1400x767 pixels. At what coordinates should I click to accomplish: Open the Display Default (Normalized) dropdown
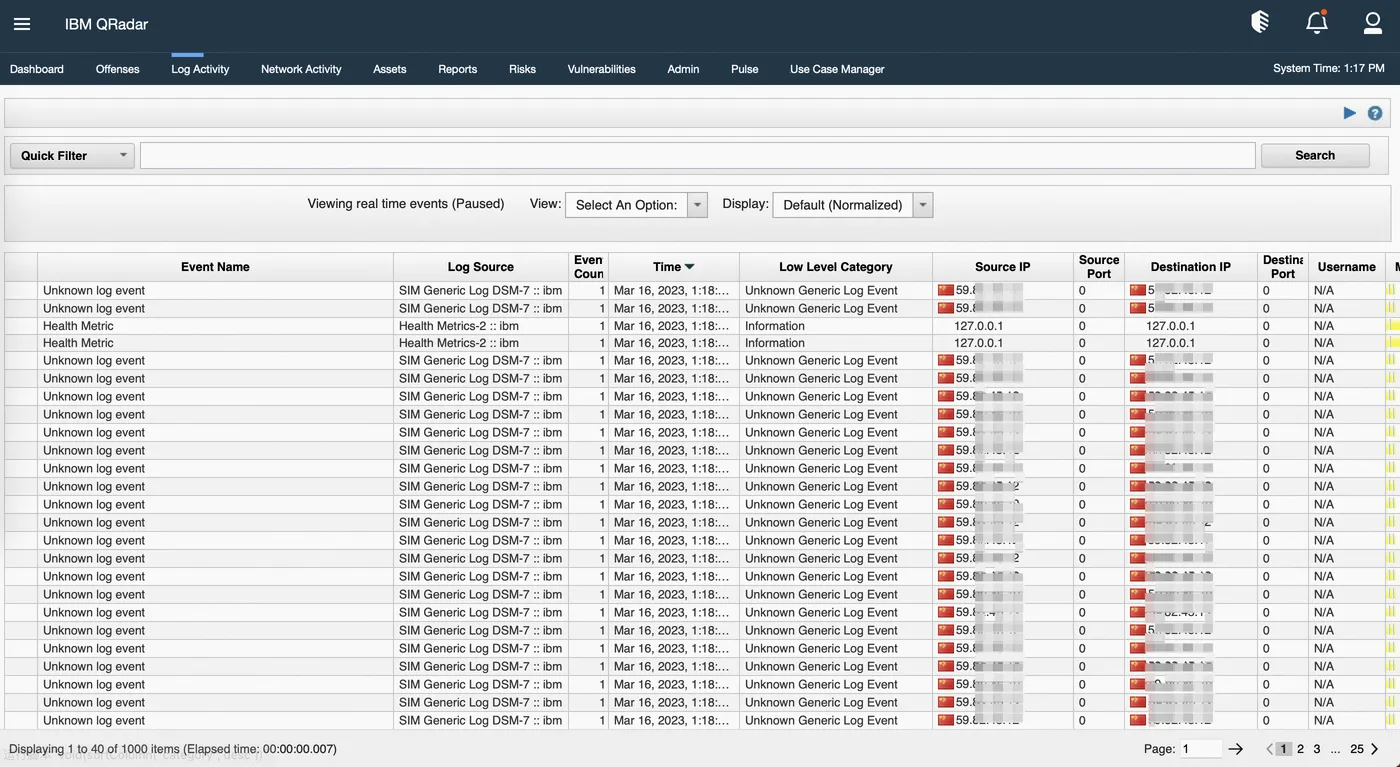(853, 205)
